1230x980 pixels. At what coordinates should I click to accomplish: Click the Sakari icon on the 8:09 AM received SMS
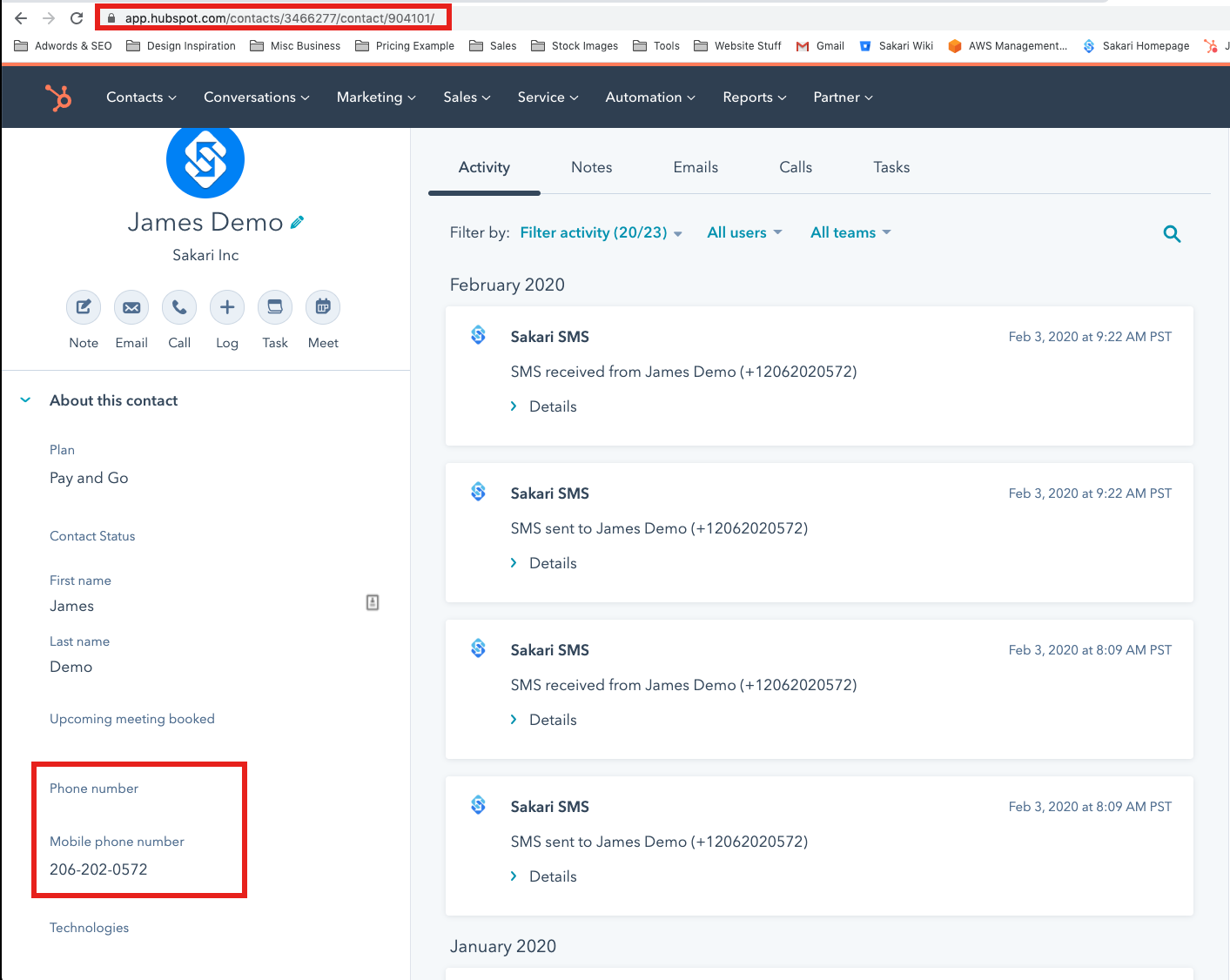point(478,648)
